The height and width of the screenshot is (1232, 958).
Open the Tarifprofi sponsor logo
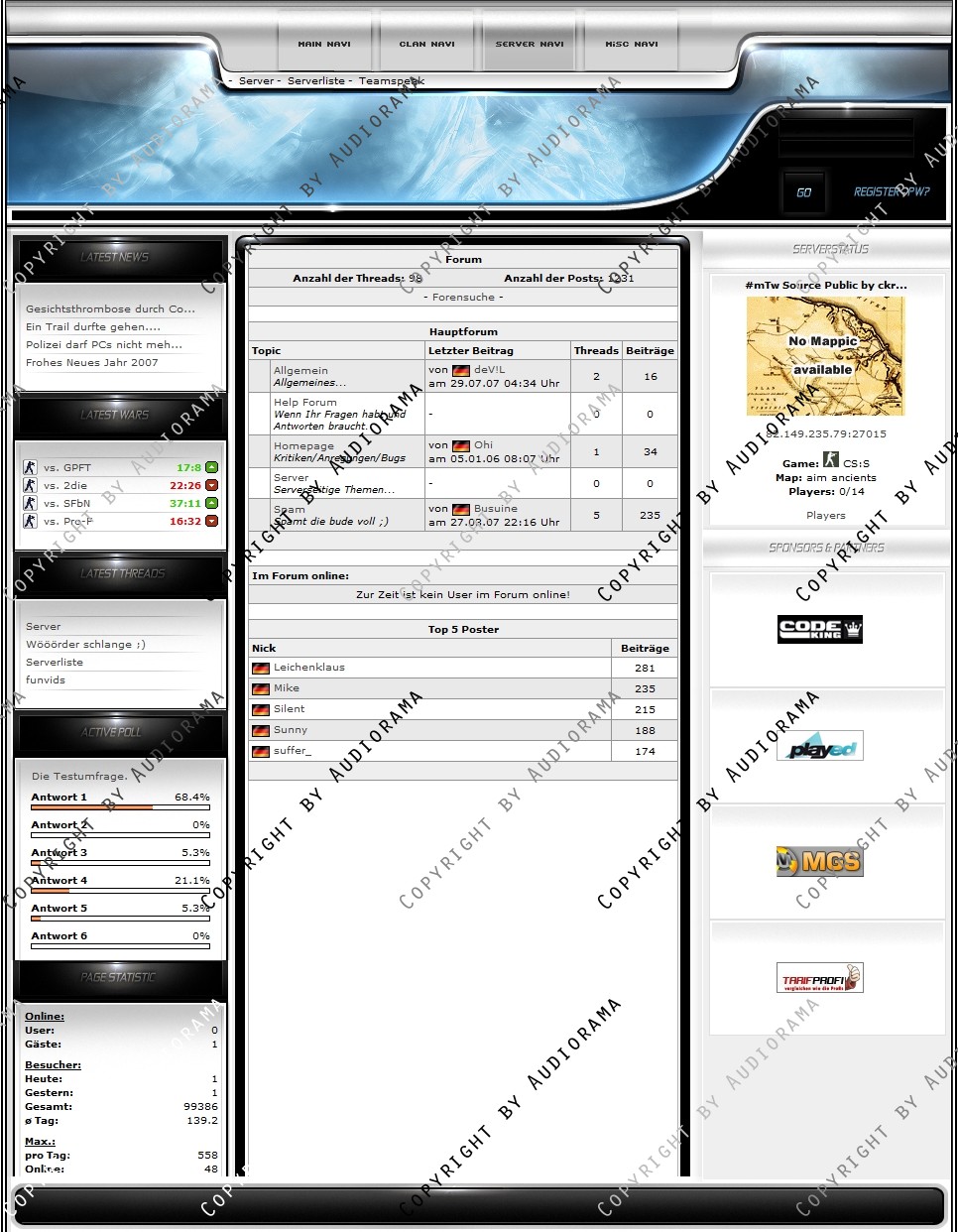[x=820, y=977]
